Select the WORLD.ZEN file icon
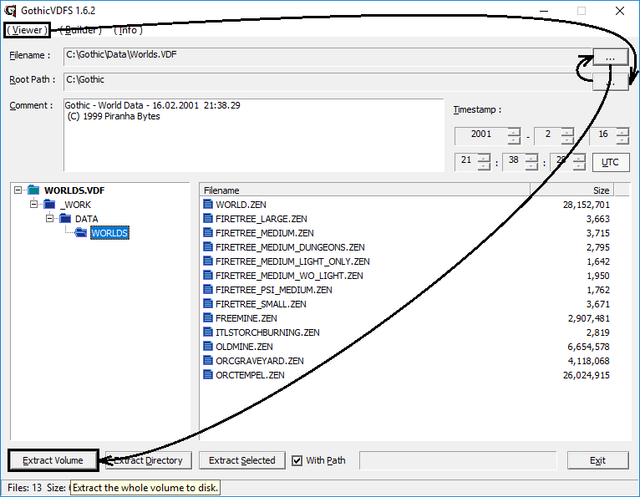Image resolution: width=640 pixels, height=497 pixels. (x=208, y=204)
